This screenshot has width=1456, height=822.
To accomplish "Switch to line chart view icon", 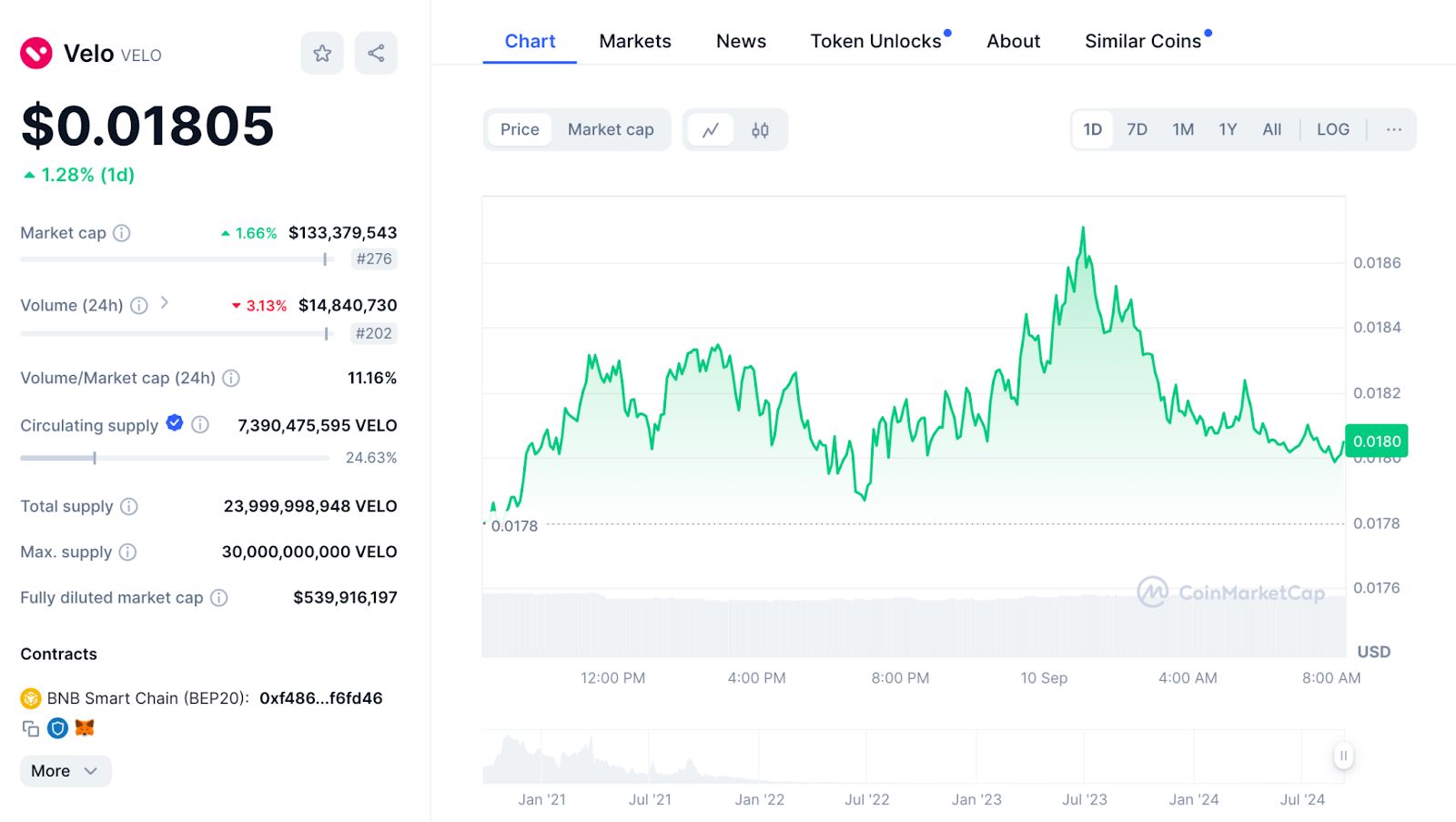I will tap(711, 130).
